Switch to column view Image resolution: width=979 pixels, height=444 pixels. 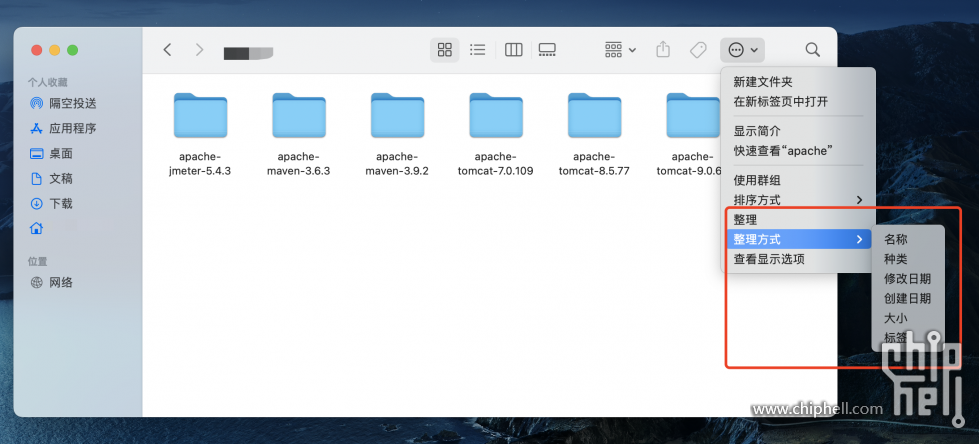[513, 50]
